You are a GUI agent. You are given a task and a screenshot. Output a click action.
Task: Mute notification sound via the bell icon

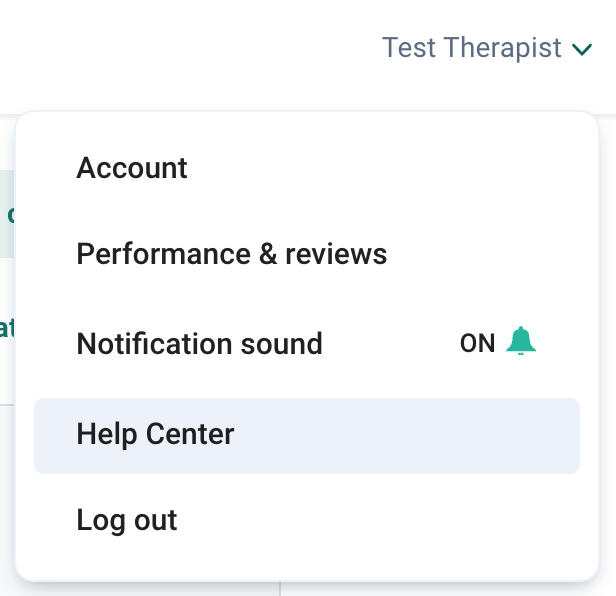pos(521,341)
